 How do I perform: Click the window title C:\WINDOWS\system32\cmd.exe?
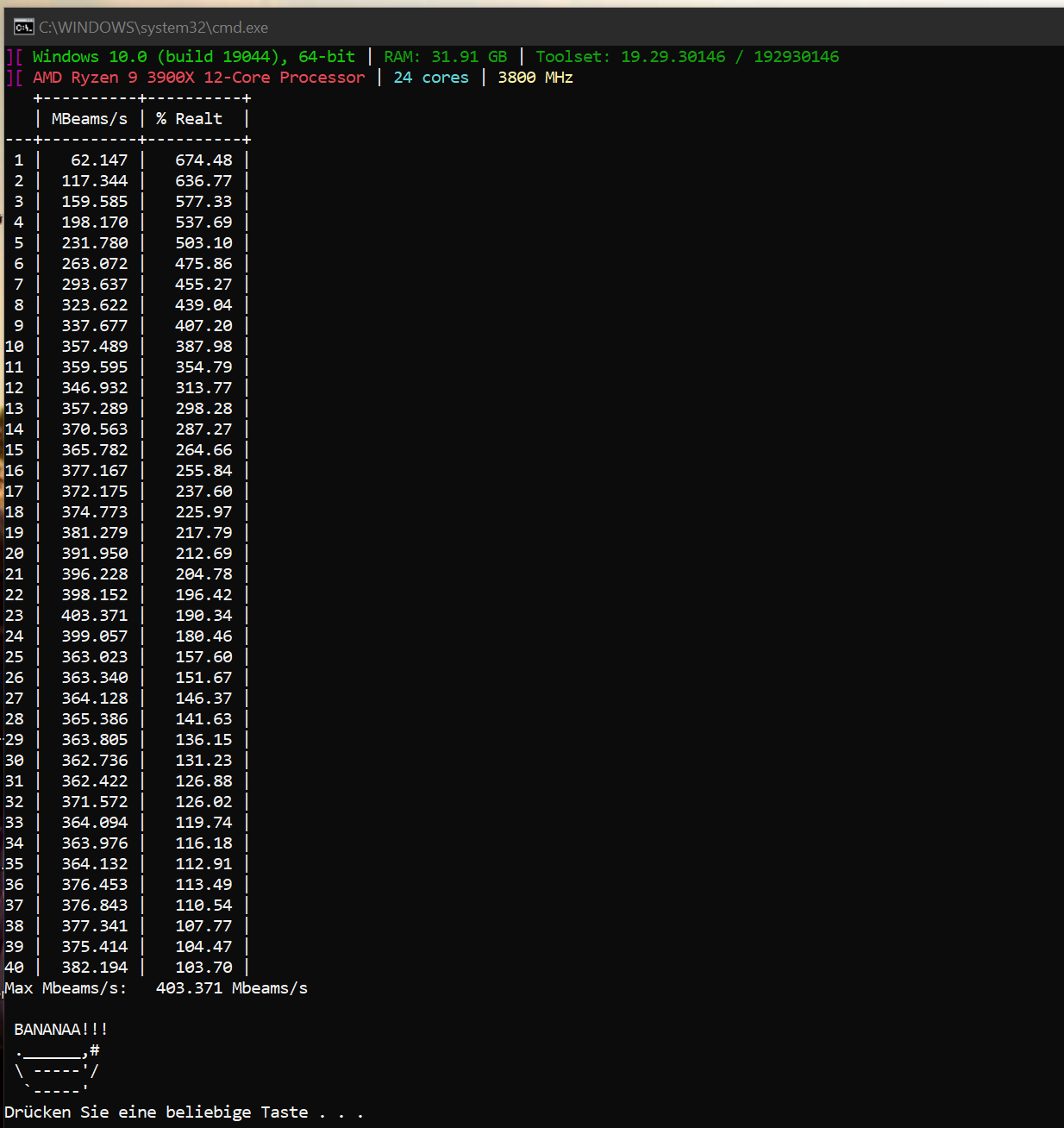pyautogui.click(x=153, y=28)
